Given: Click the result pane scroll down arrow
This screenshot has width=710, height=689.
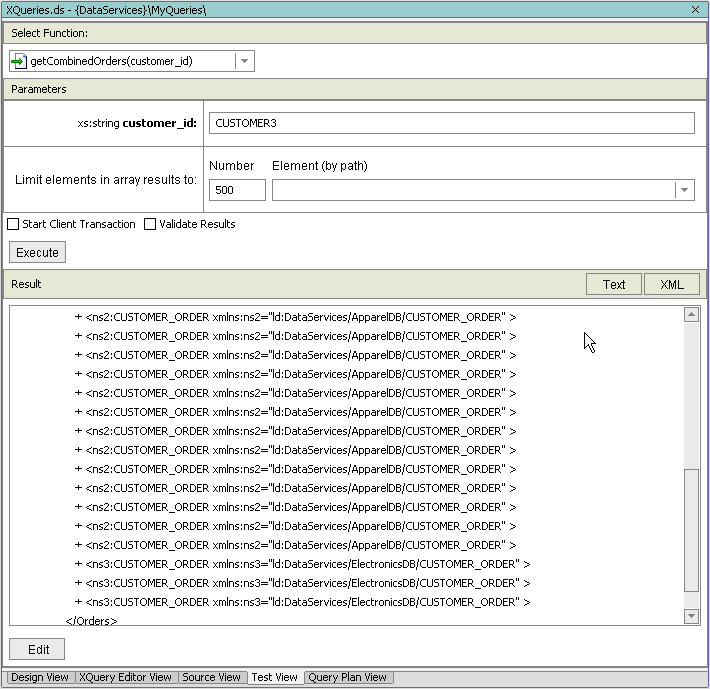Looking at the screenshot, I should (x=691, y=616).
